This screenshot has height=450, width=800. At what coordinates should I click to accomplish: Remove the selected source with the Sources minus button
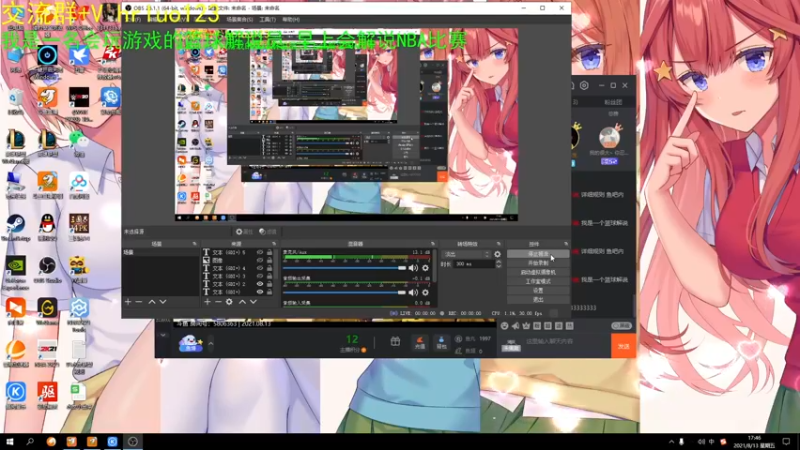(218, 302)
